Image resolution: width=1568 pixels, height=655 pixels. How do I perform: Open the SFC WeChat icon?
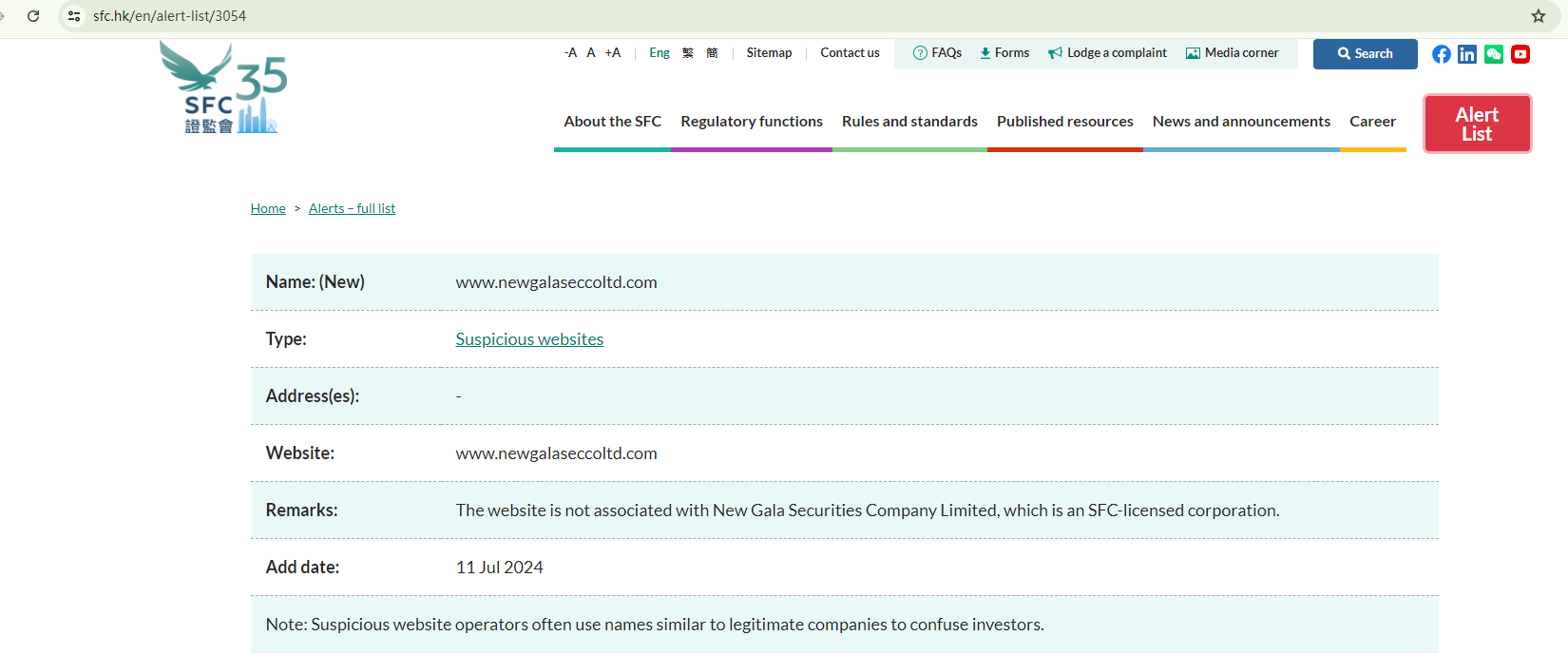click(1494, 54)
